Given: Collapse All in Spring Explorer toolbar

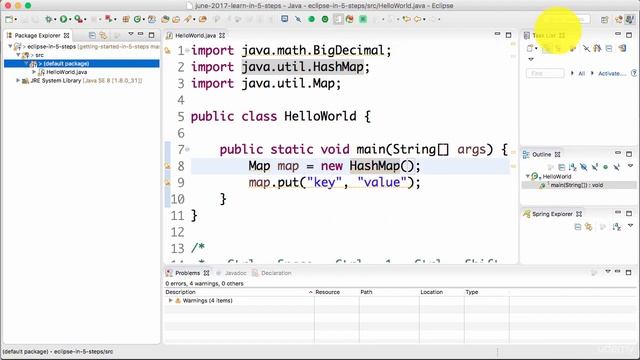Looking at the screenshot, I should [578, 227].
